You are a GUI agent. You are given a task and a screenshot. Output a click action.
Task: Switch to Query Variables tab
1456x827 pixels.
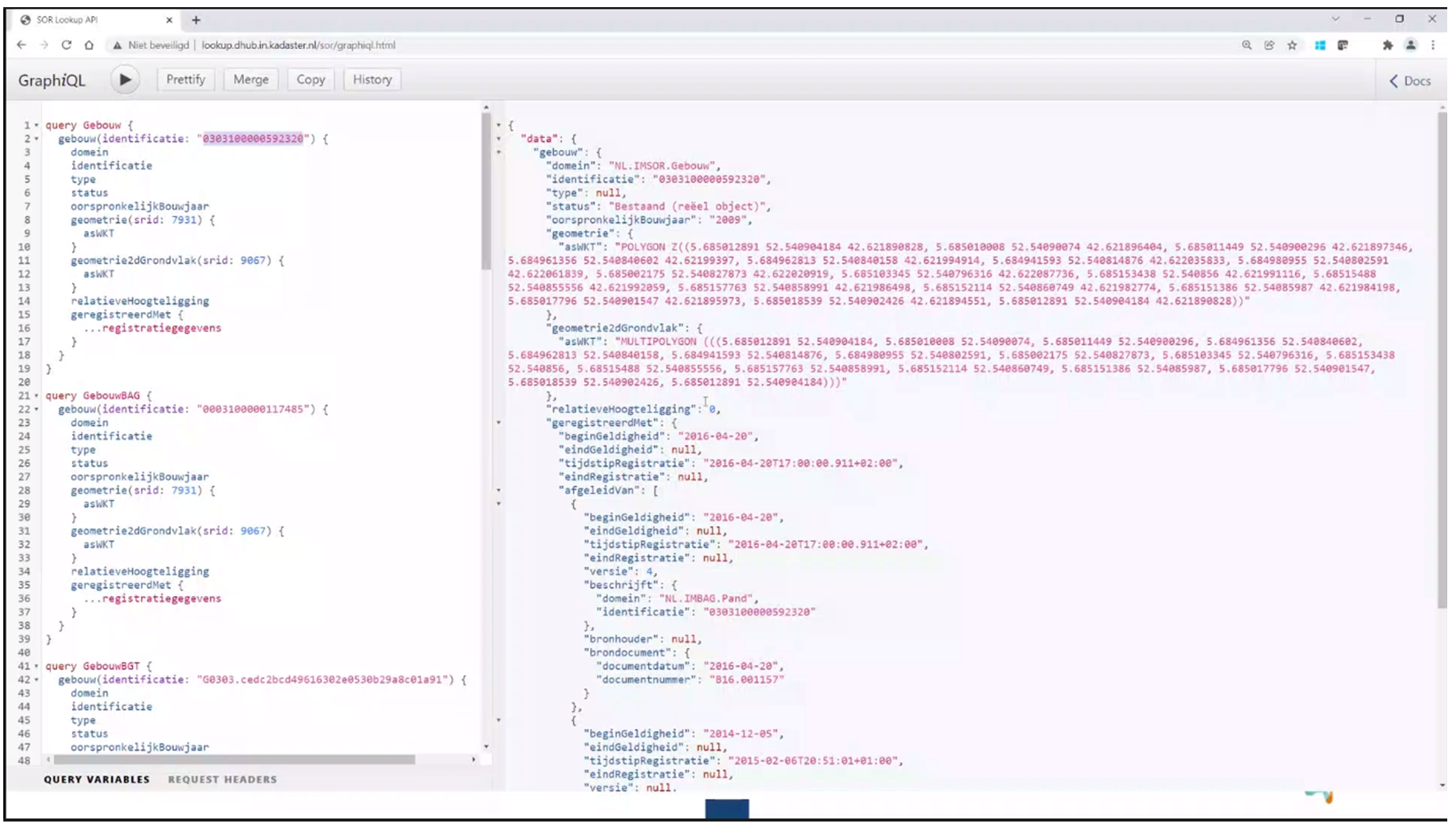(96, 780)
